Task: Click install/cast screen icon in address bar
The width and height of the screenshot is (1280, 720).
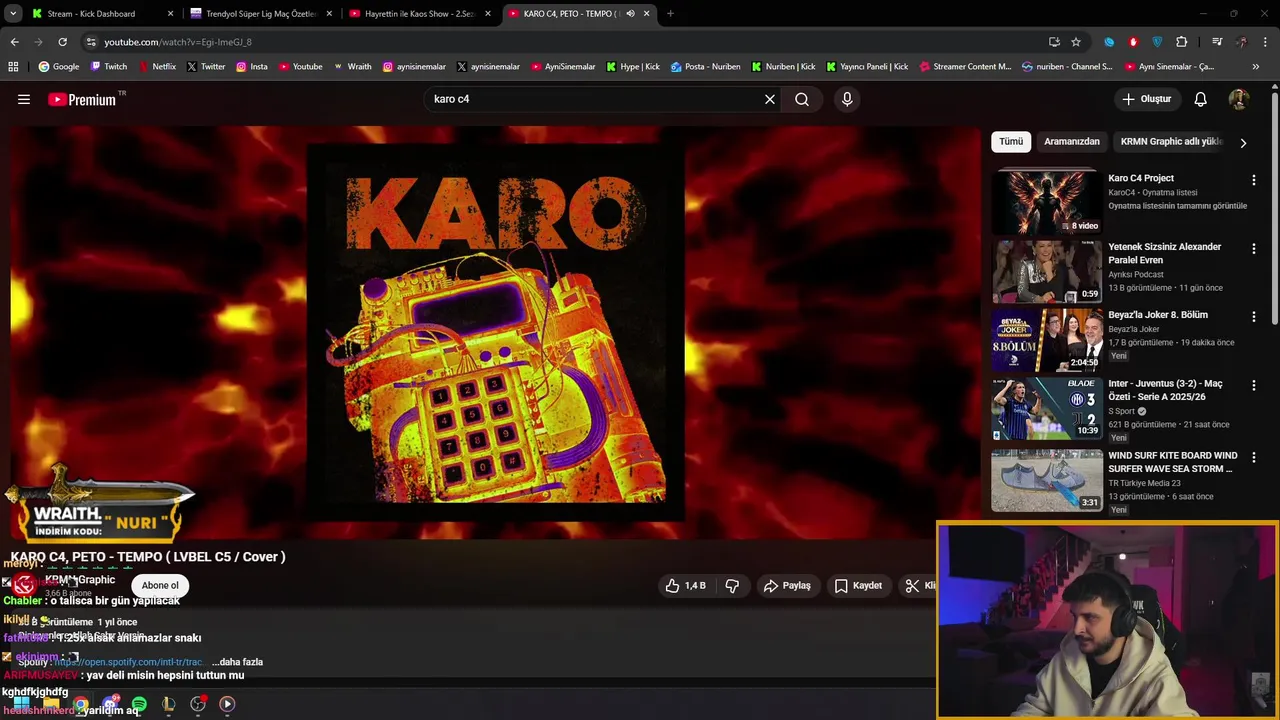Action: pyautogui.click(x=1054, y=42)
